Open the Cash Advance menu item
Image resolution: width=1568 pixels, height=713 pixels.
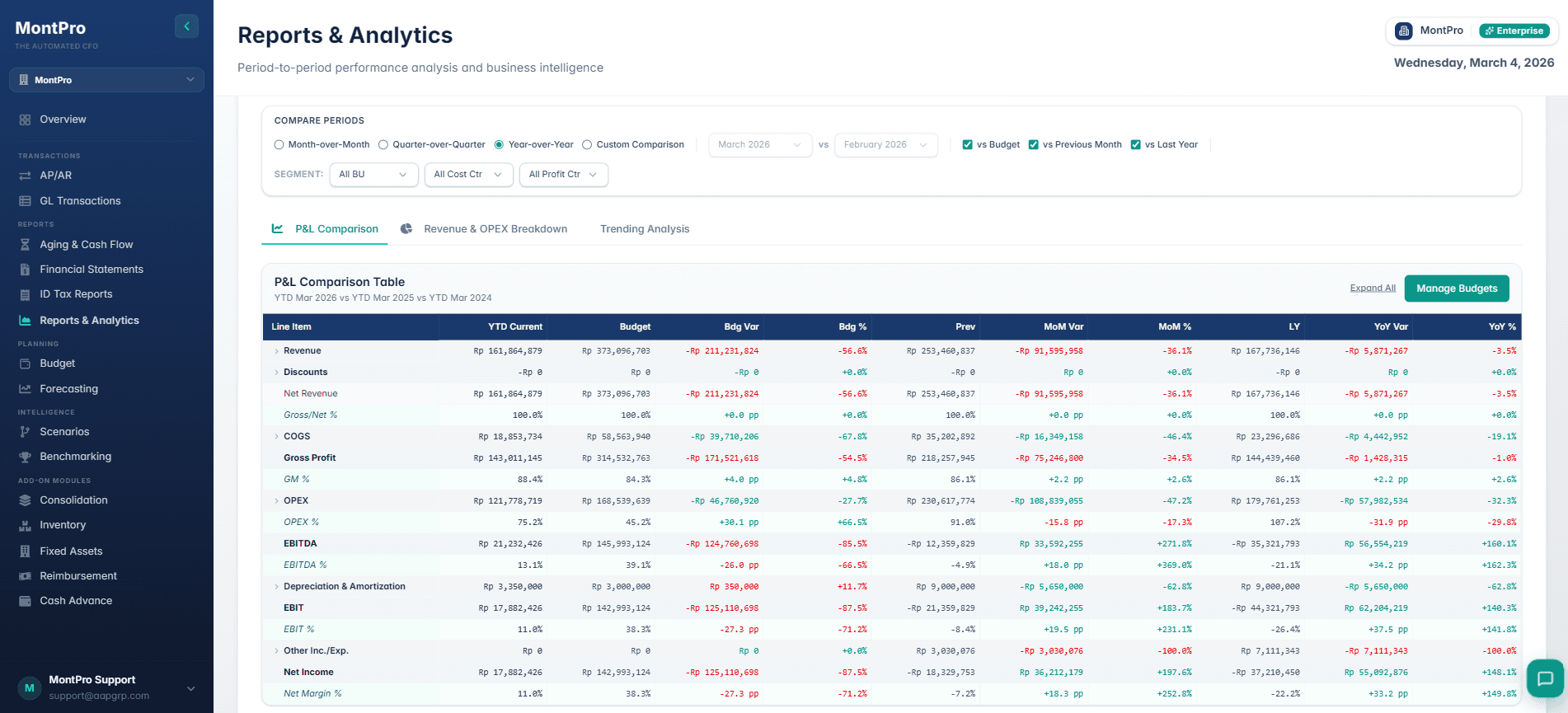pos(76,601)
